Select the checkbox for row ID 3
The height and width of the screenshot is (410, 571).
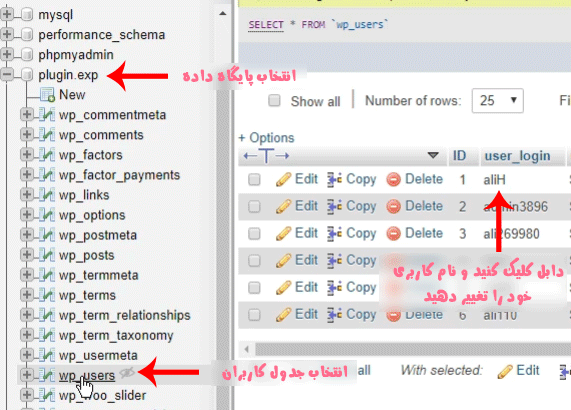[254, 233]
